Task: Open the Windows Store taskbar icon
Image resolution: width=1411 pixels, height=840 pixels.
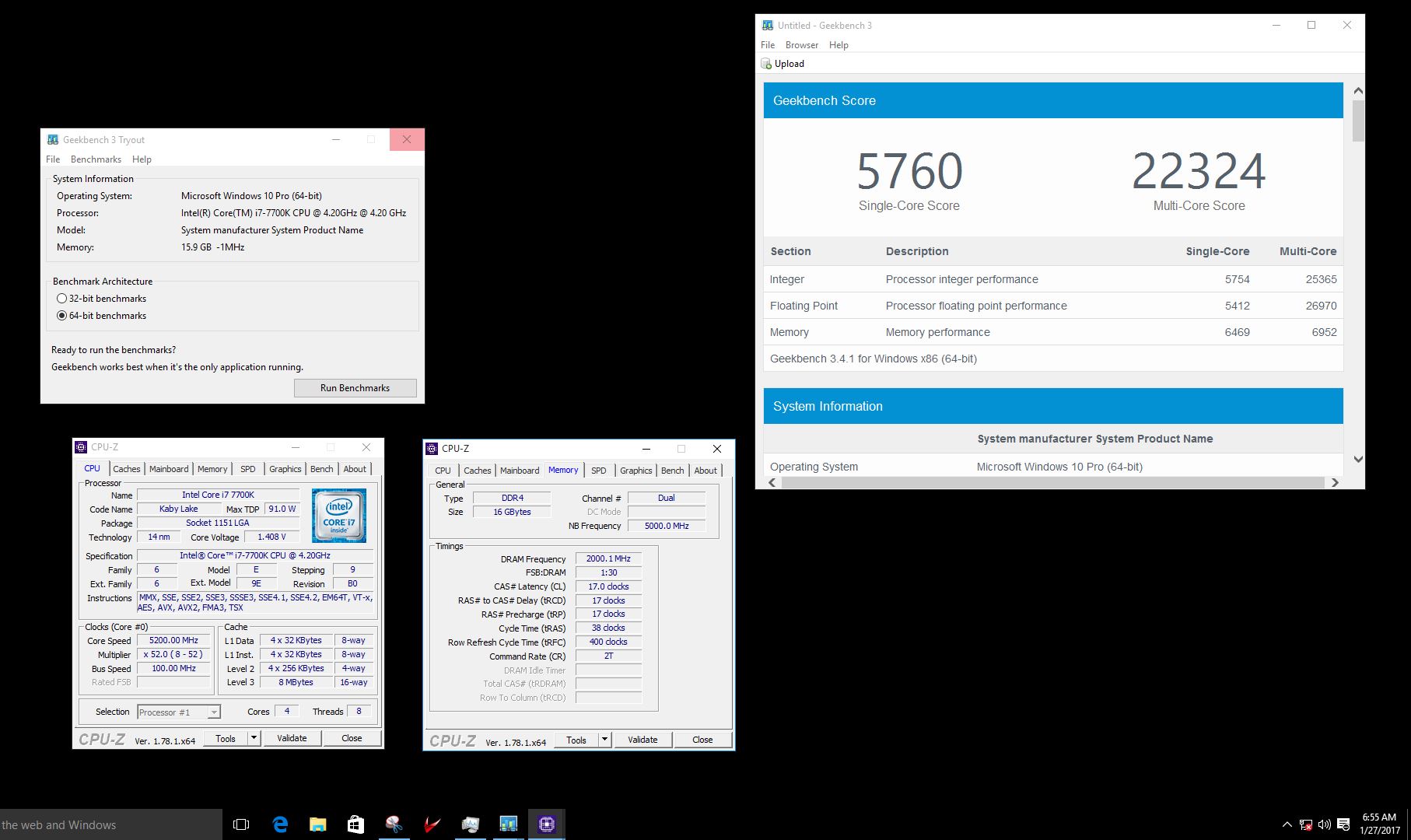Action: 355,824
